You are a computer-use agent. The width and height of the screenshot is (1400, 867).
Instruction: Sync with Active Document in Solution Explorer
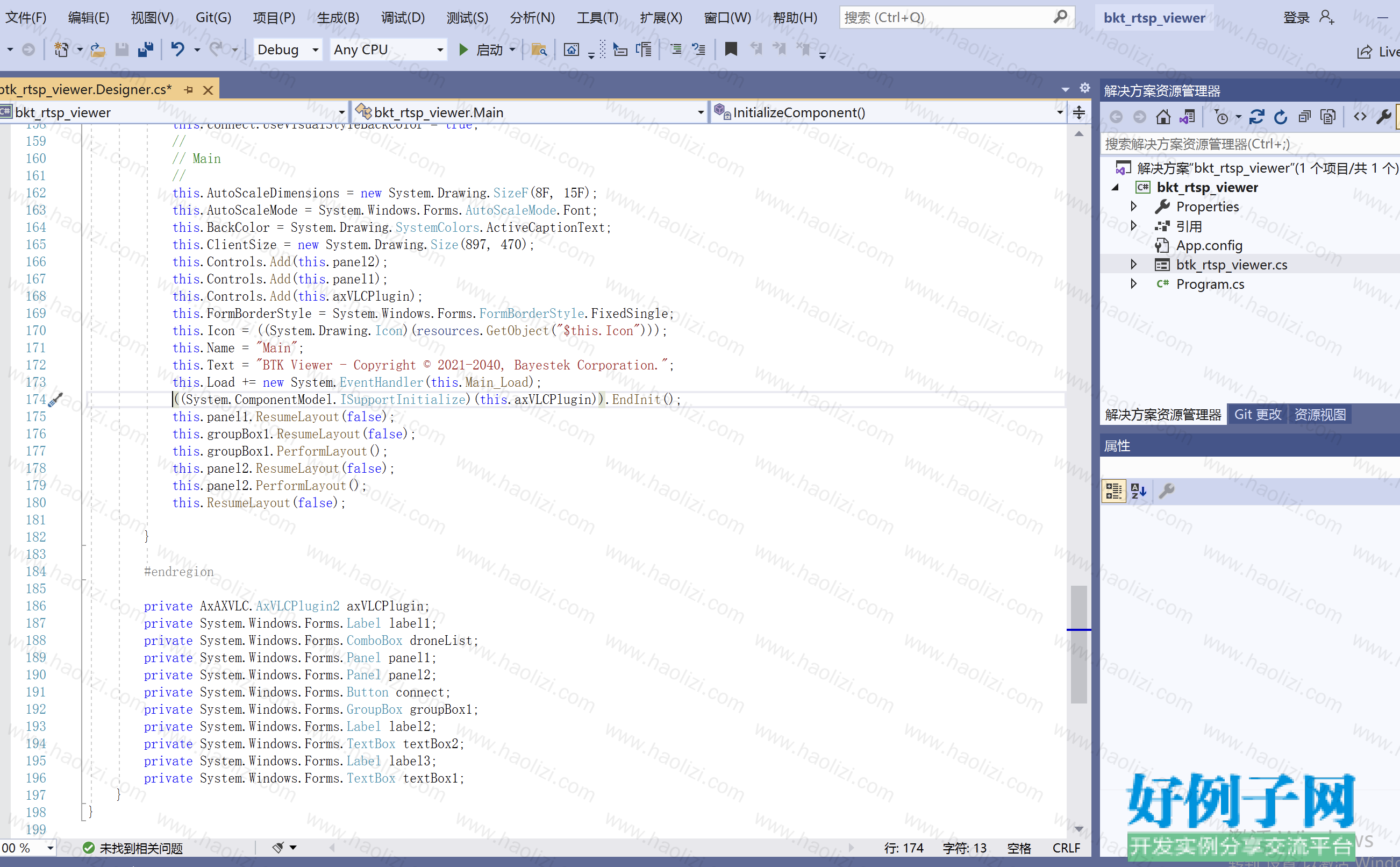(1257, 117)
